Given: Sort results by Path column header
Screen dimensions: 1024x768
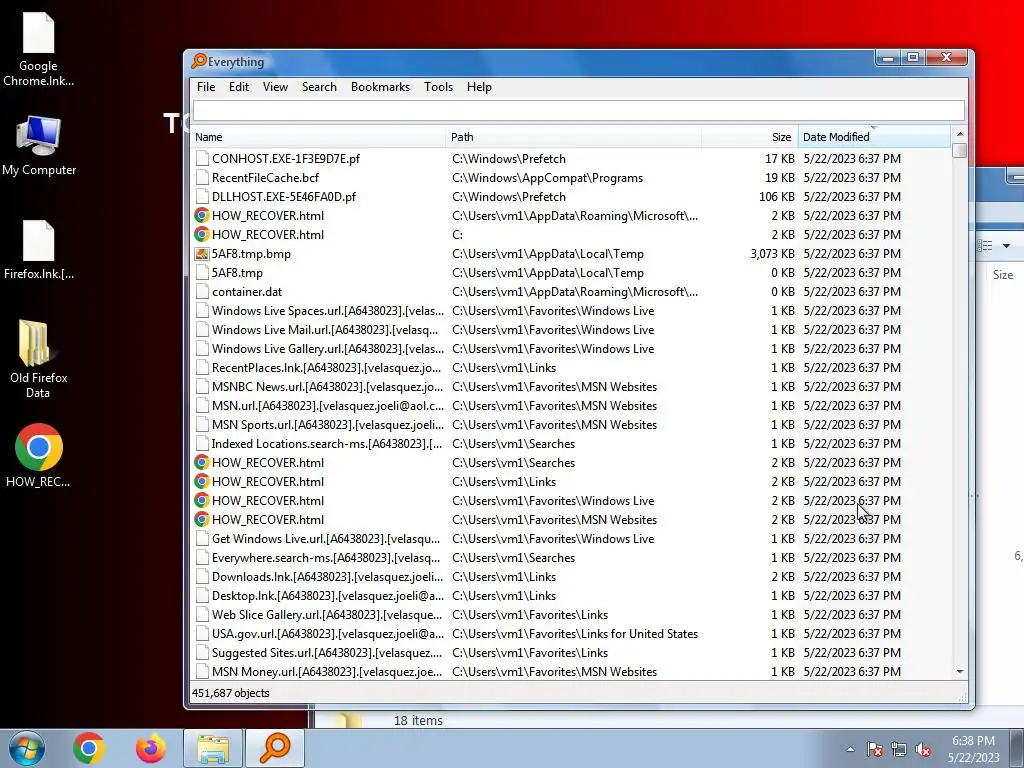Looking at the screenshot, I should point(573,137).
